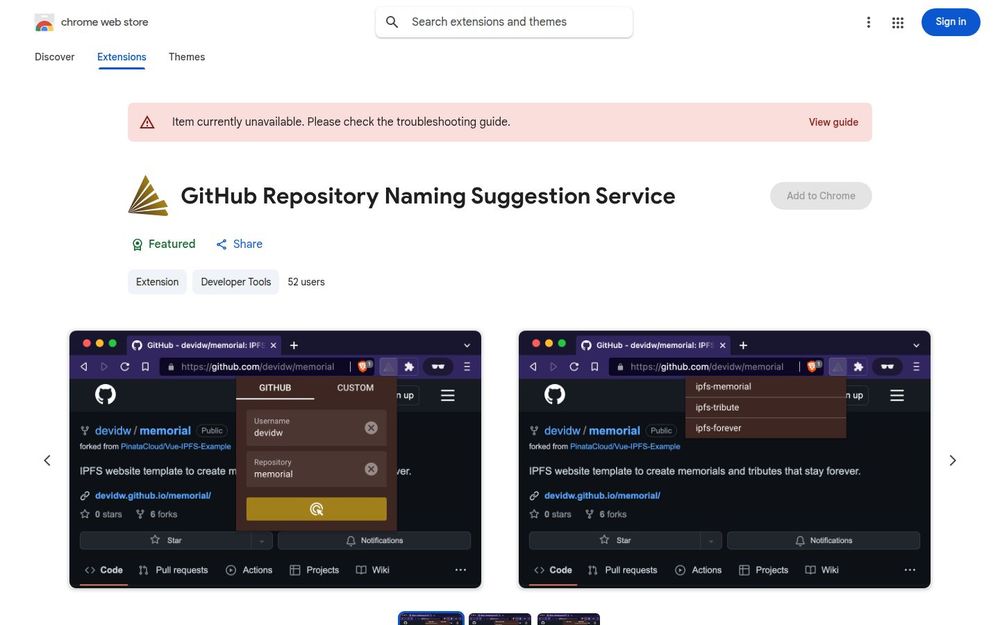Screen dimensions: 1000x625
Task: Open the Themes tab
Action: coord(187,57)
